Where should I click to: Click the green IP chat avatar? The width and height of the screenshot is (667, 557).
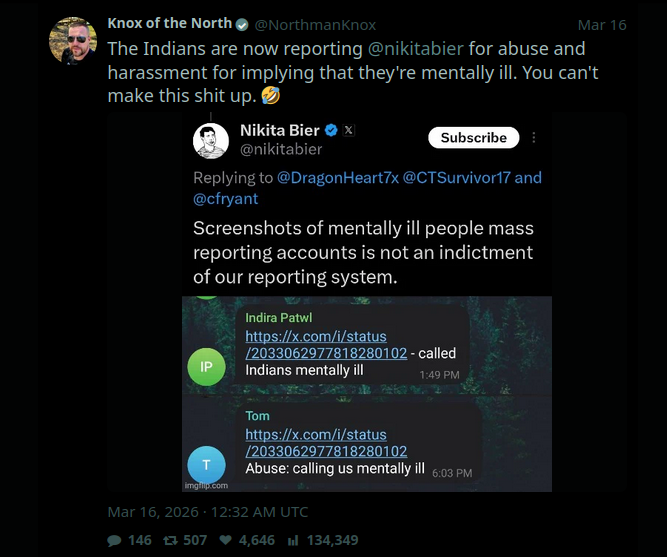pos(206,367)
